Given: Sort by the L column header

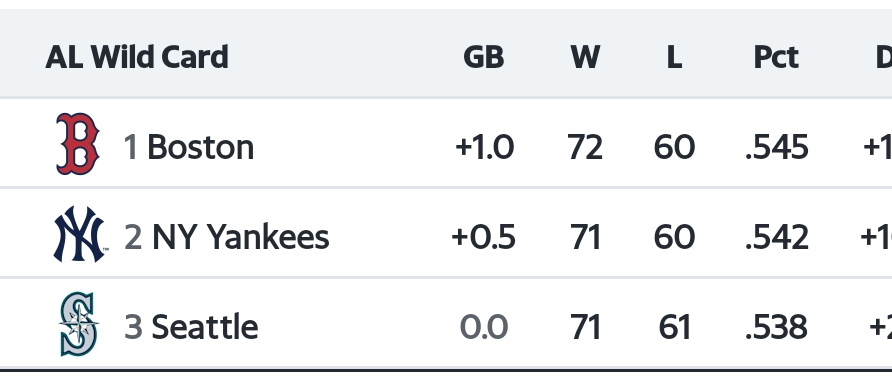Looking at the screenshot, I should 674,57.
